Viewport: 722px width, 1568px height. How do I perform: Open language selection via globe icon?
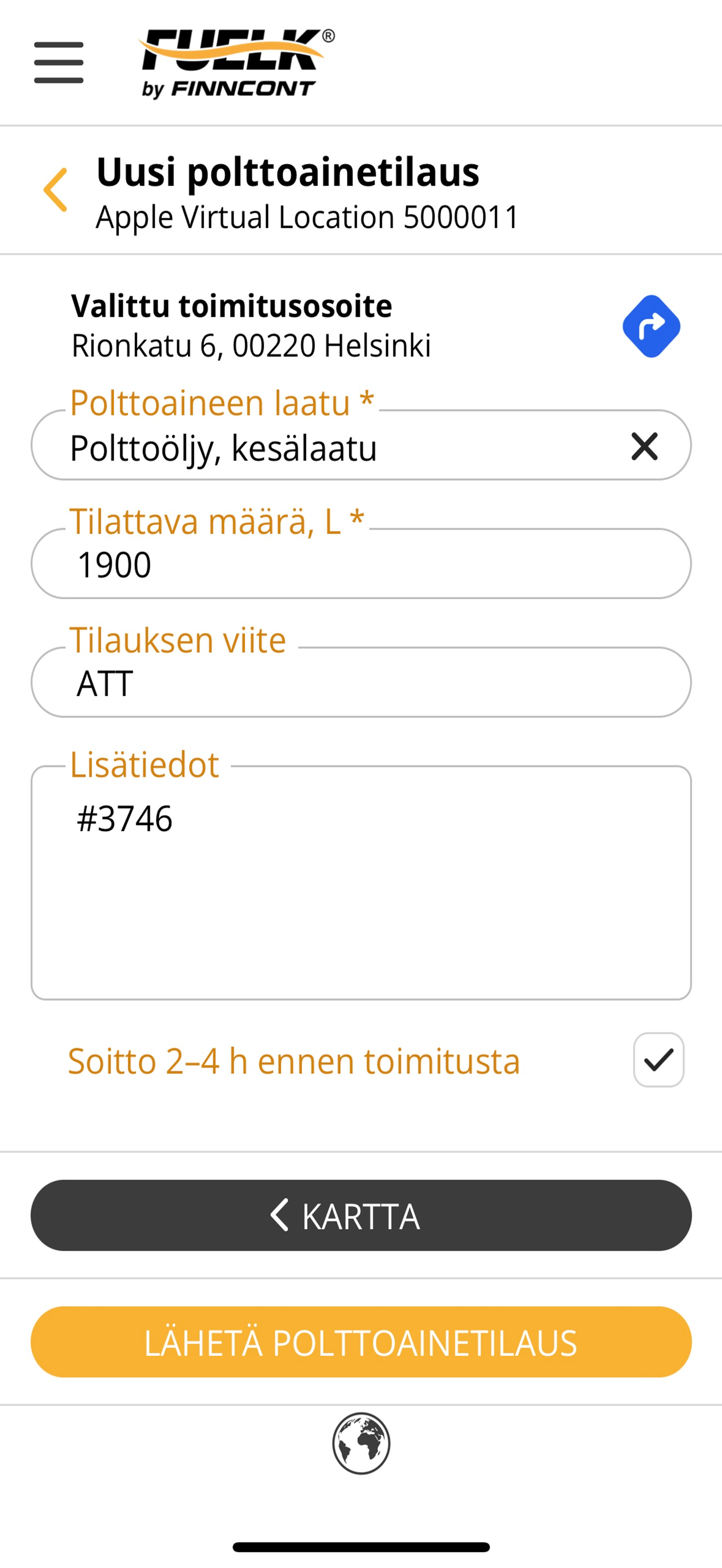point(361,1443)
